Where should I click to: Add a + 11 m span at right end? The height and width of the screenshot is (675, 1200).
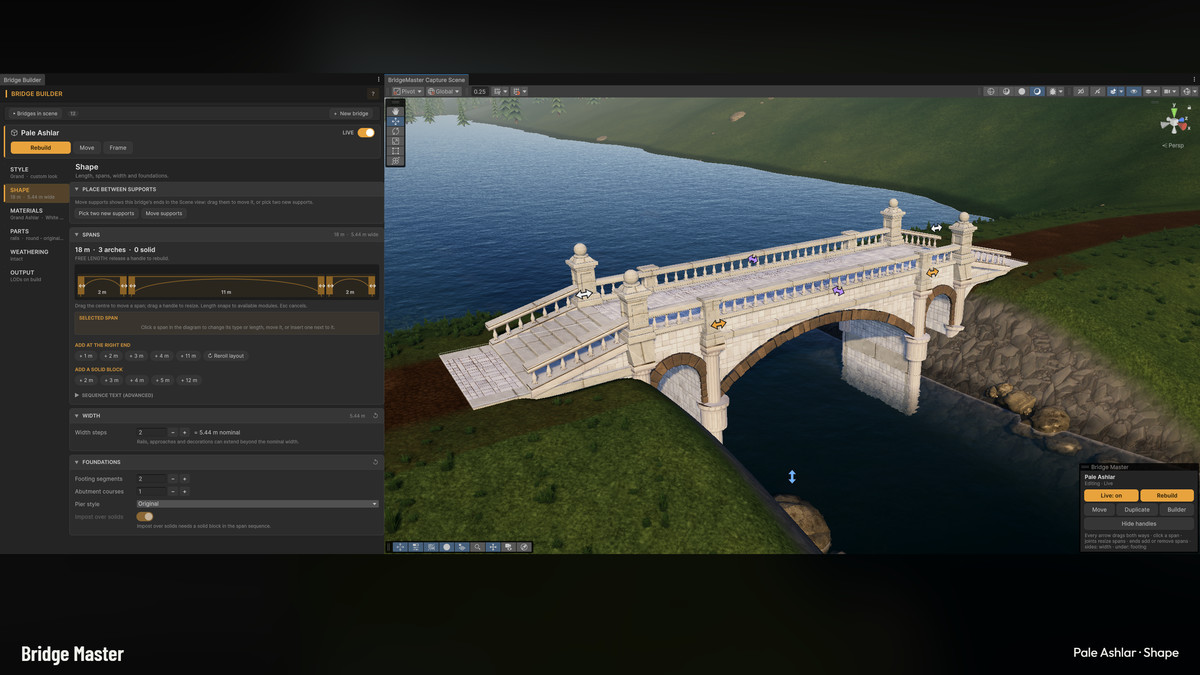pos(188,356)
